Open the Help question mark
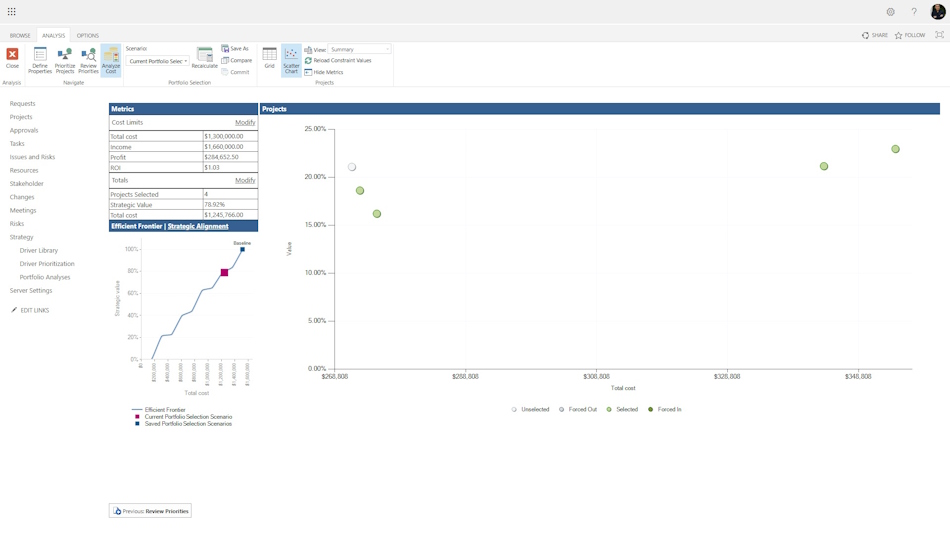The width and height of the screenshot is (950, 534). click(x=914, y=12)
